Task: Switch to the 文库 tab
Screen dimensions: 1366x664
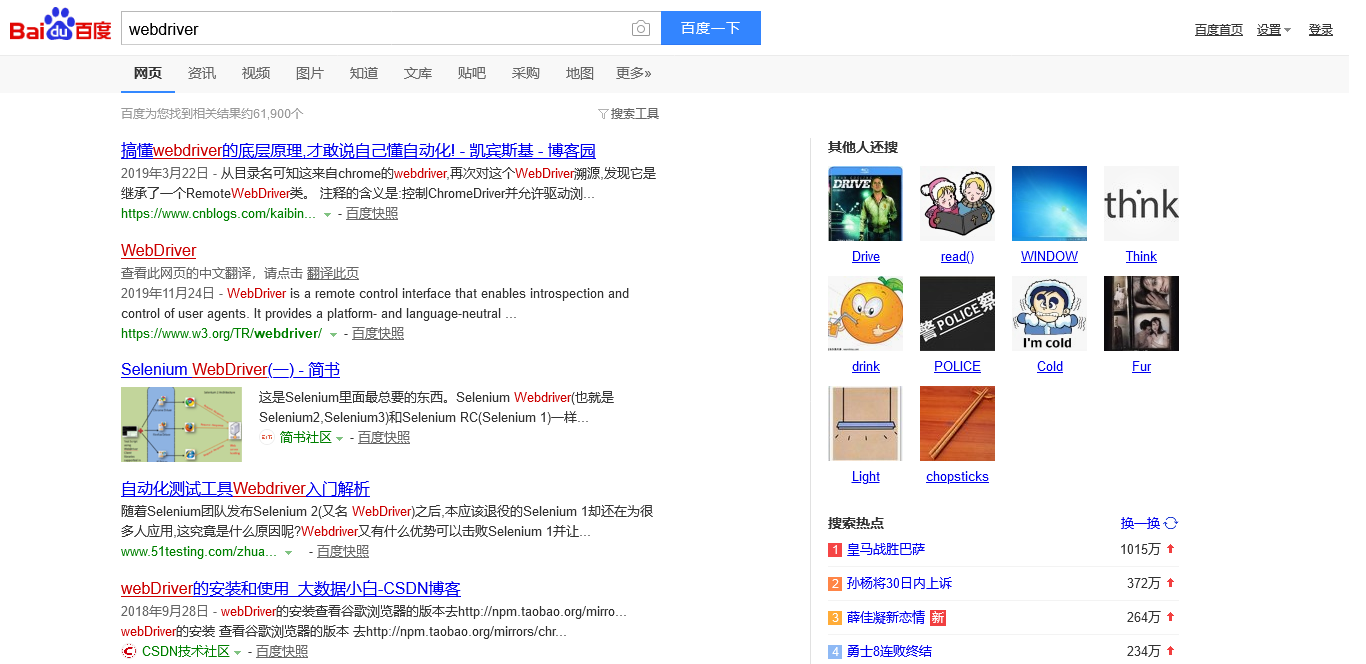Action: 418,73
